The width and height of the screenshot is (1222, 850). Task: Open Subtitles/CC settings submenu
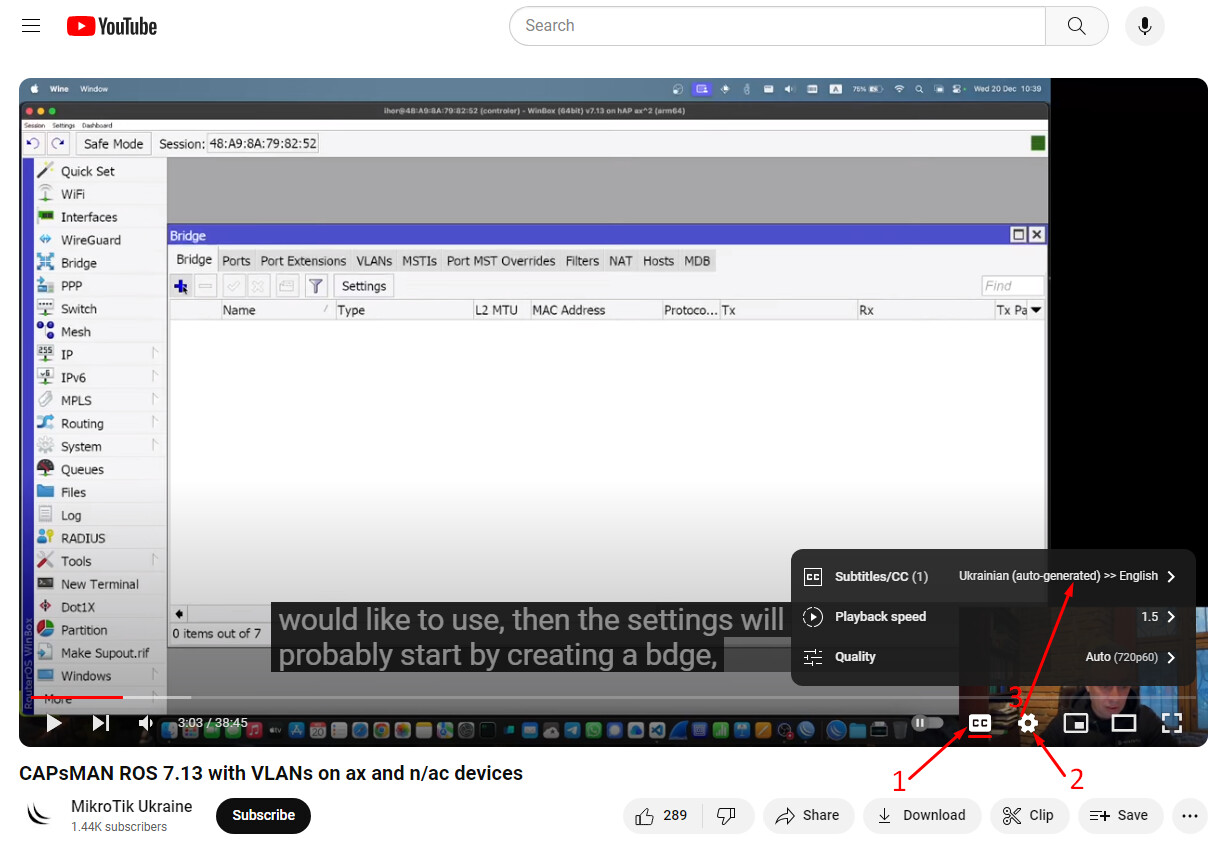(992, 576)
